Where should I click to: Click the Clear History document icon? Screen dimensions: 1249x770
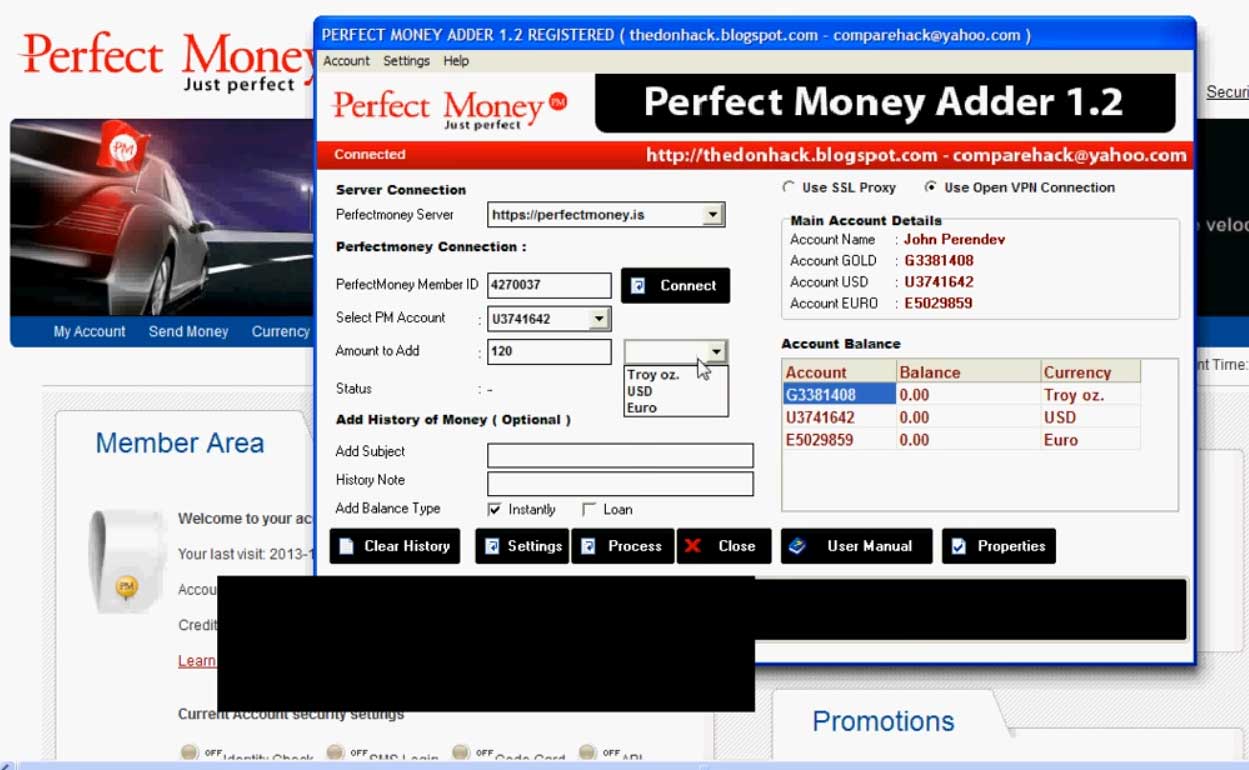coord(347,546)
